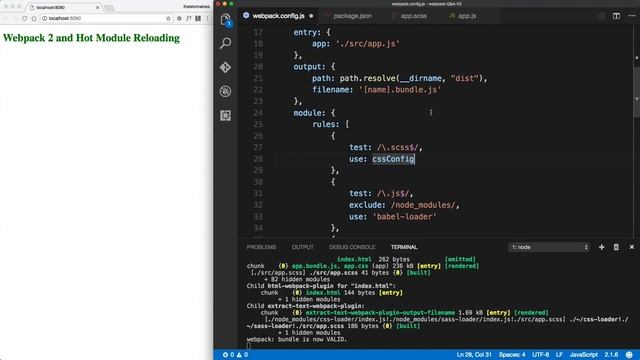Open the editor more actions menu

pyautogui.click(x=632, y=16)
